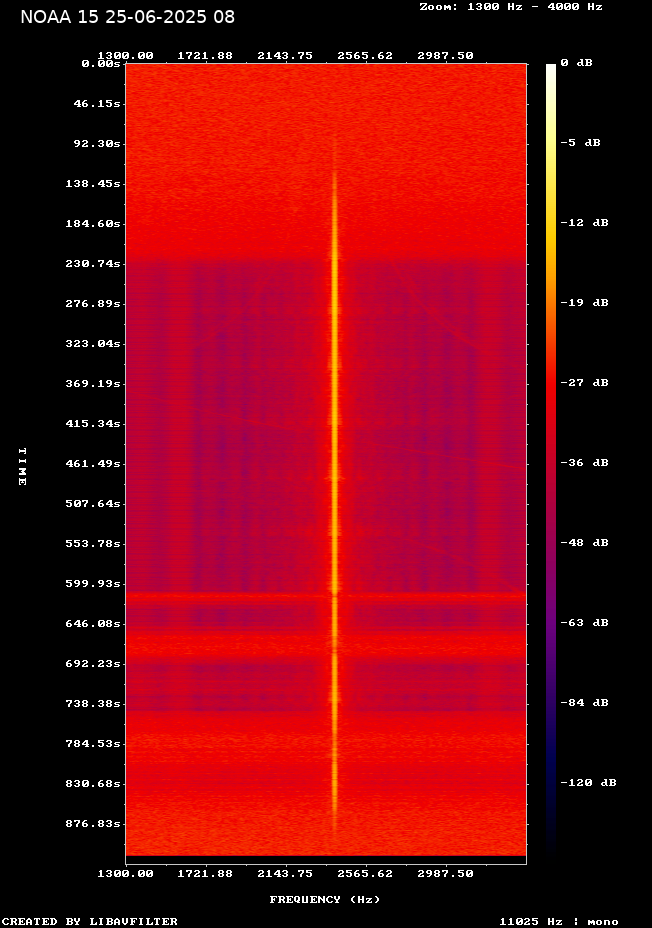Screen dimensions: 652x928
Task: Click the bottom axis label 2565.62
Action: pyautogui.click(x=365, y=874)
